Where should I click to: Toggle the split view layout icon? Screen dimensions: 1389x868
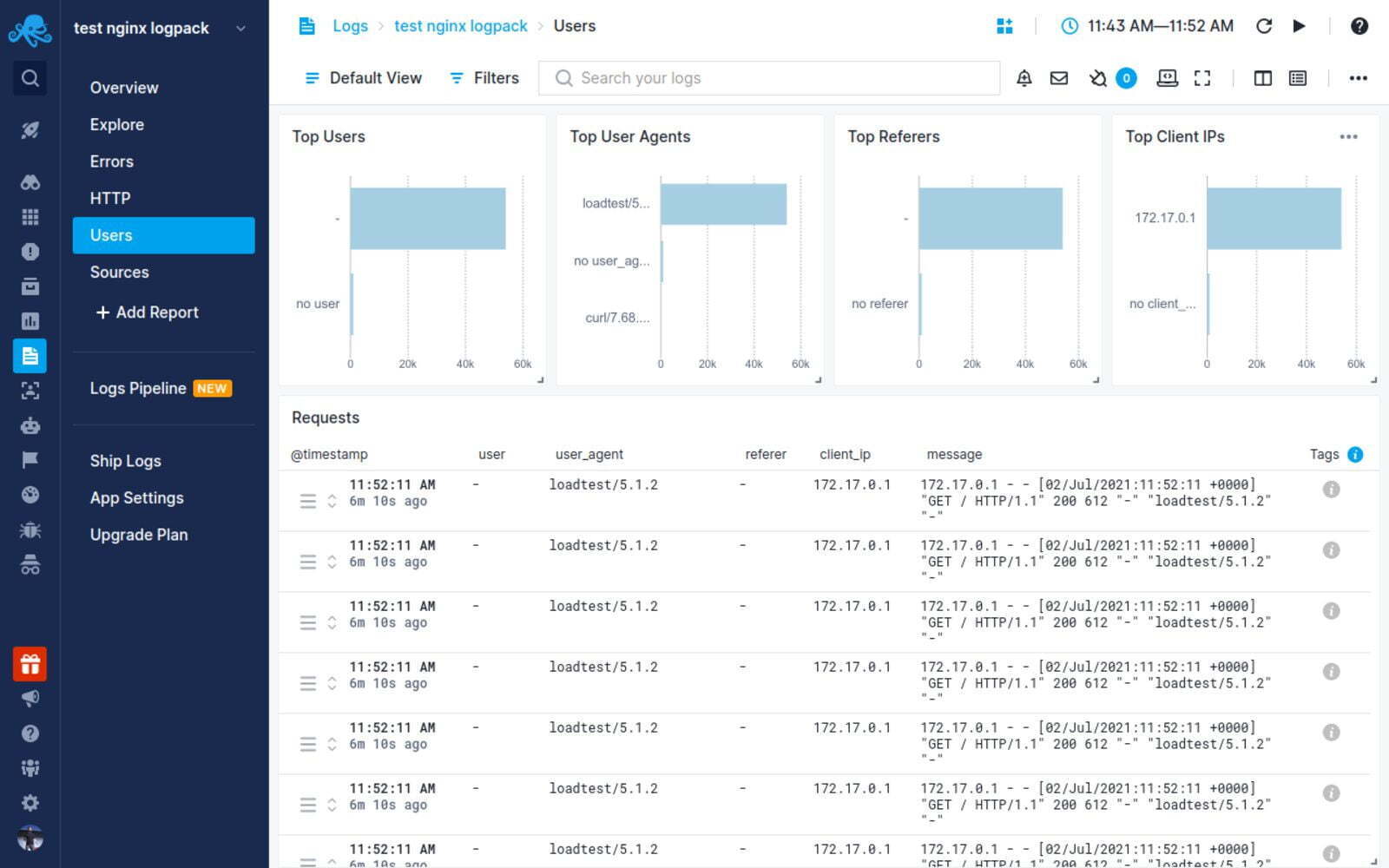pos(1263,78)
